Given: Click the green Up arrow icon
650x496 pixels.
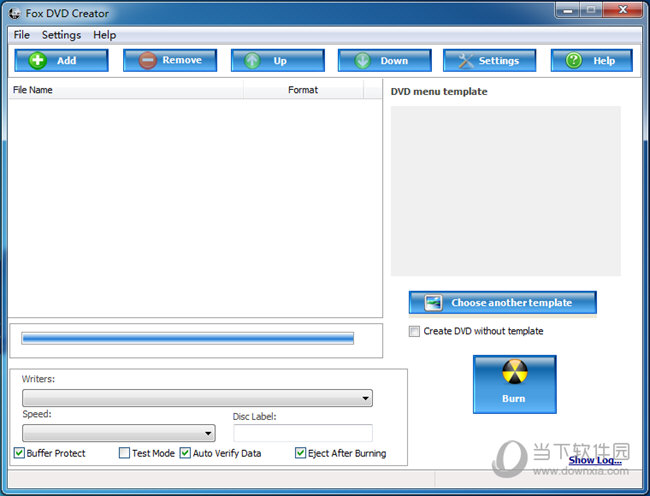Looking at the screenshot, I should (252, 60).
